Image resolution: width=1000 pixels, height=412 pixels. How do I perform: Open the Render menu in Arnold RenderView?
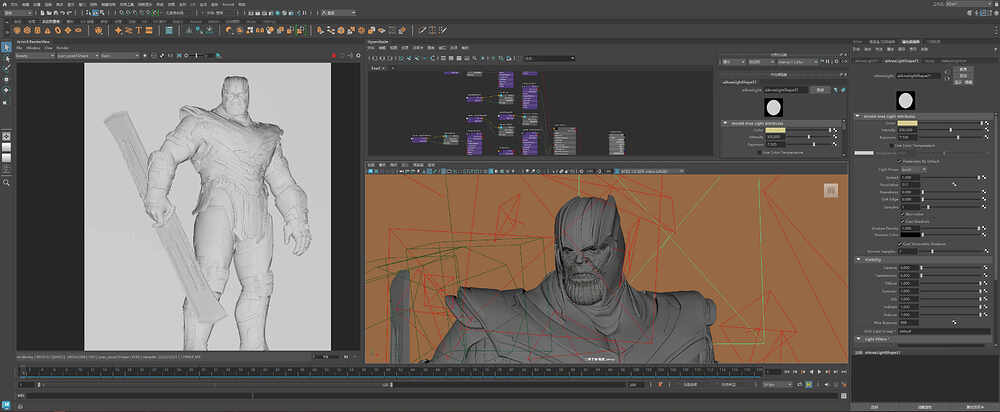pyautogui.click(x=62, y=48)
